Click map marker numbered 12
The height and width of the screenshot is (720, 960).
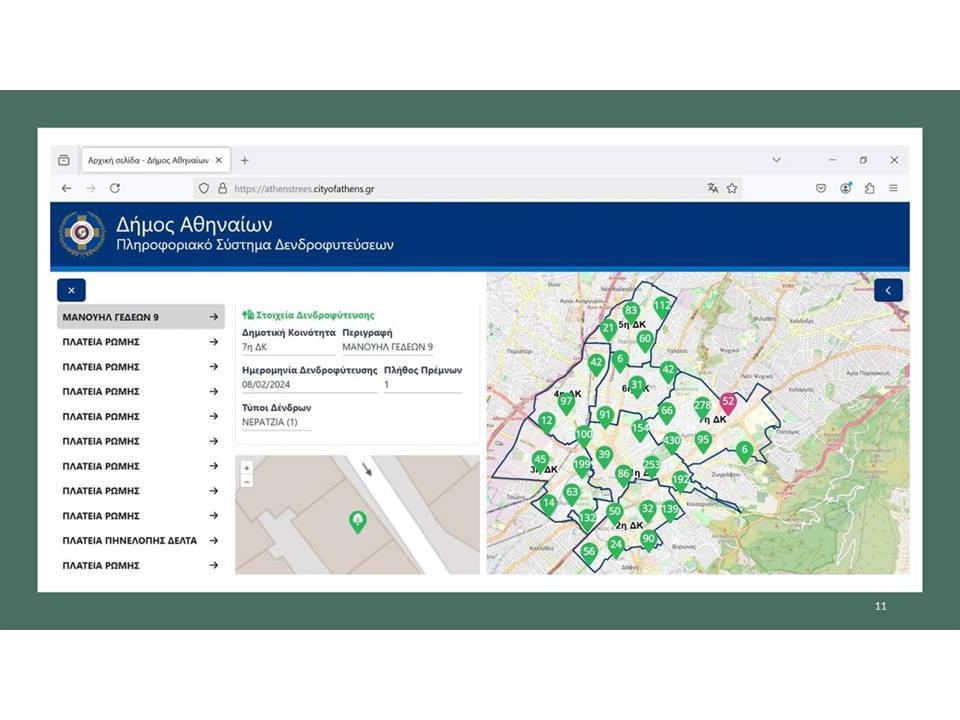tap(546, 422)
